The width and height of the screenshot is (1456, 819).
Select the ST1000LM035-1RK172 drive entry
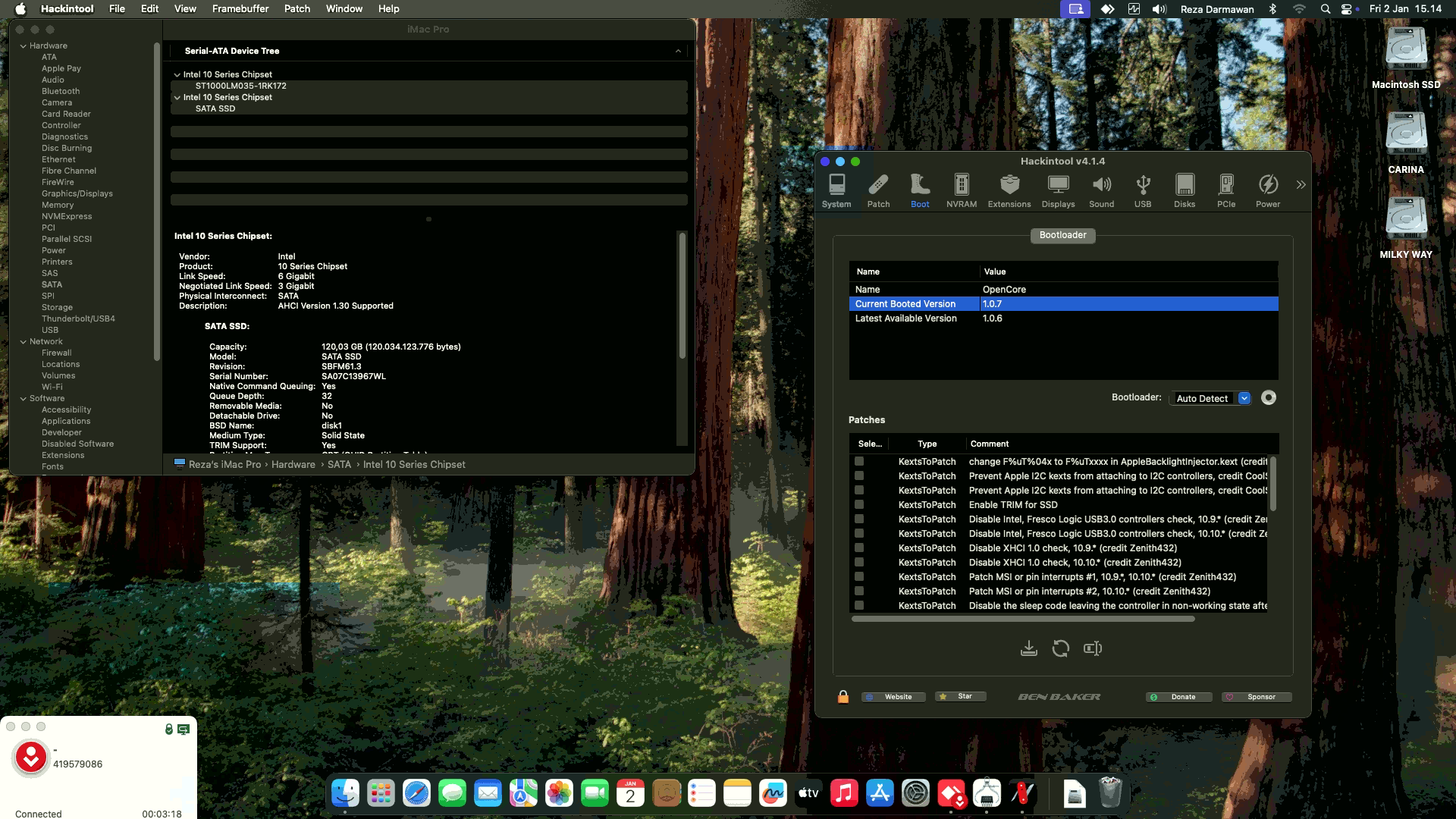(240, 86)
